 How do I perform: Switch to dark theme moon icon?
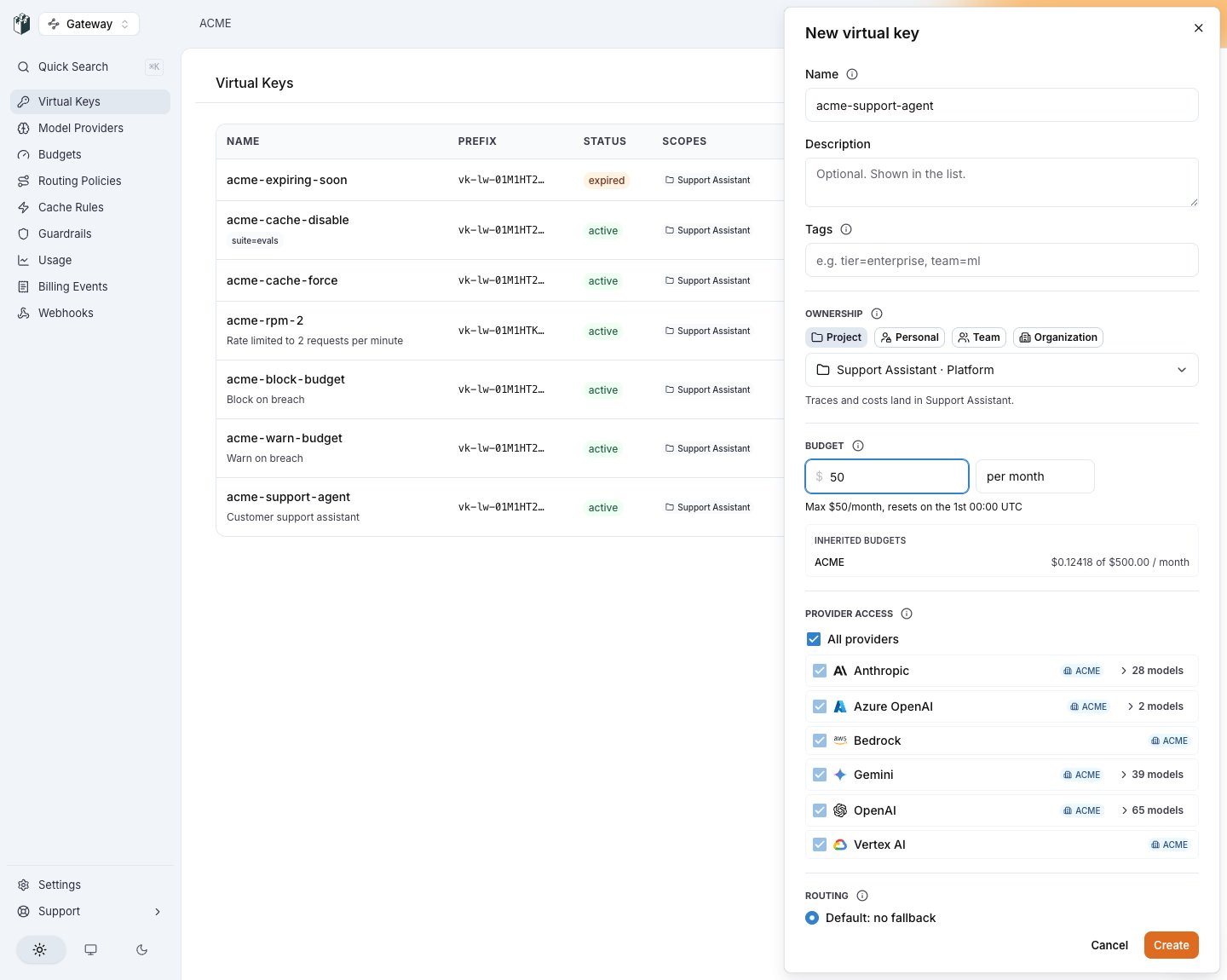tap(142, 949)
